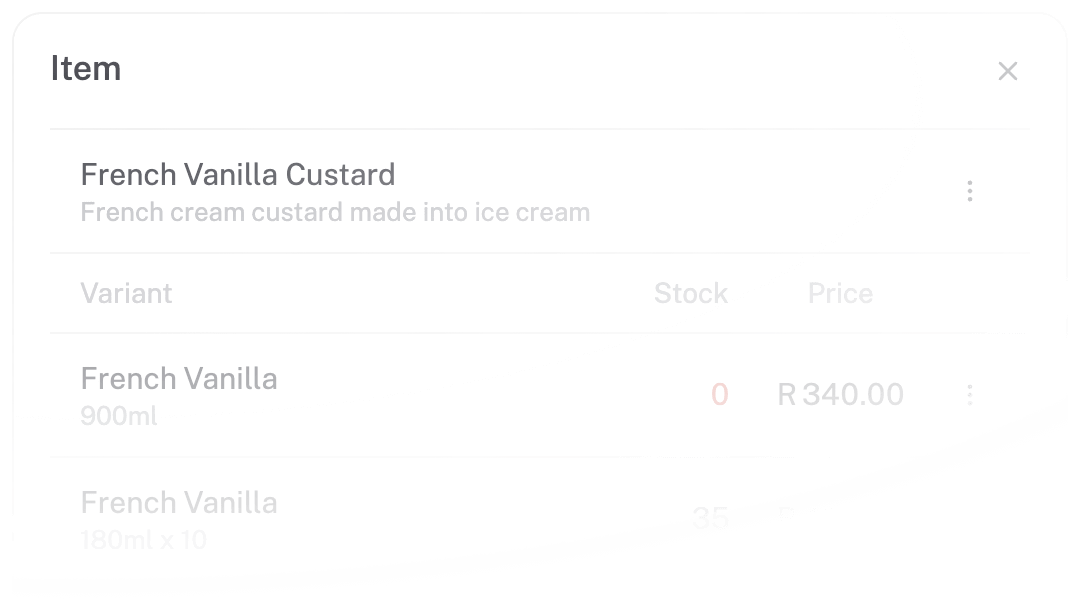1080x600 pixels.
Task: Open the options menu for French Vanilla Custard
Action: [x=970, y=191]
